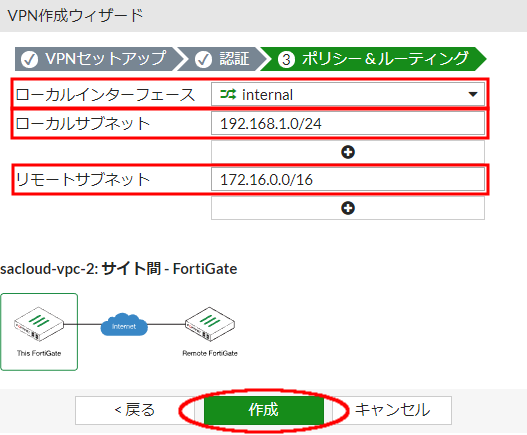
Task: Click the Remote FortiGate caption
Action: pyautogui.click(x=210, y=353)
